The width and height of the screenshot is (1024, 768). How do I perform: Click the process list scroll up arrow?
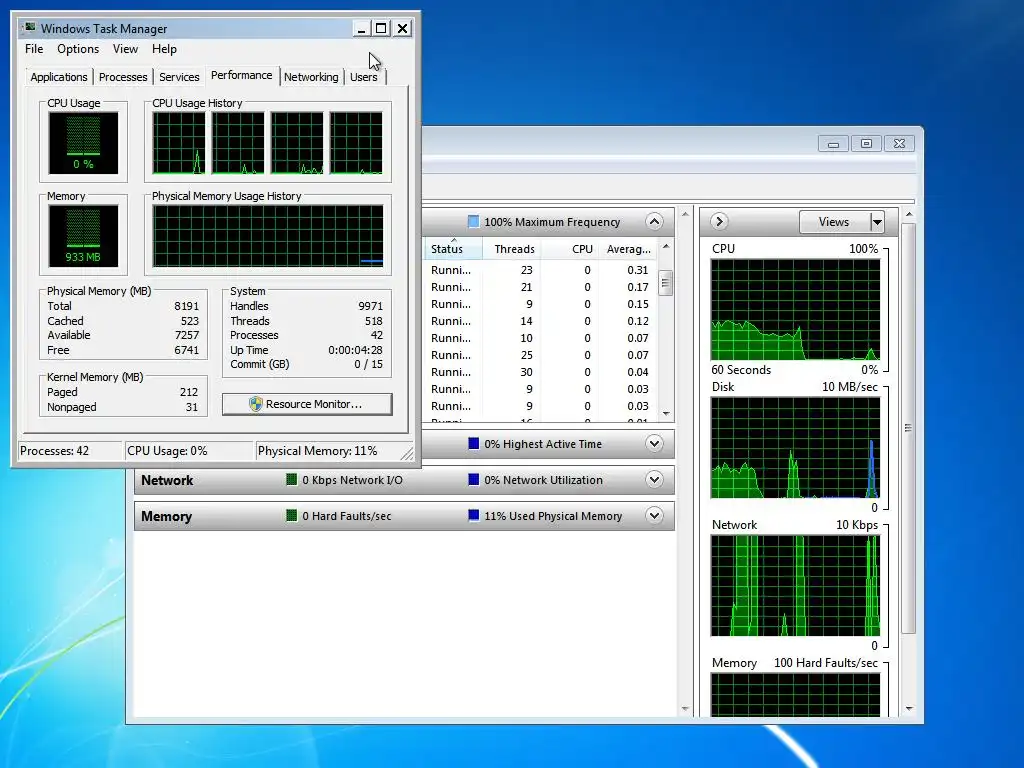coord(665,246)
